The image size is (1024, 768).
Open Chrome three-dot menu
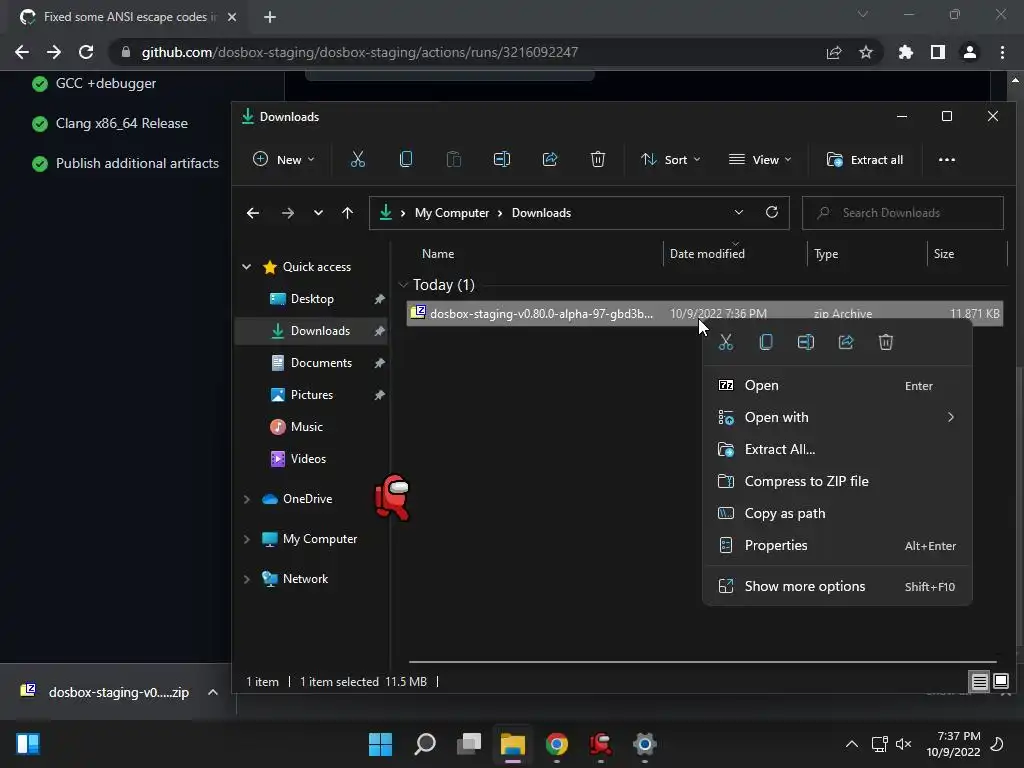[1002, 52]
